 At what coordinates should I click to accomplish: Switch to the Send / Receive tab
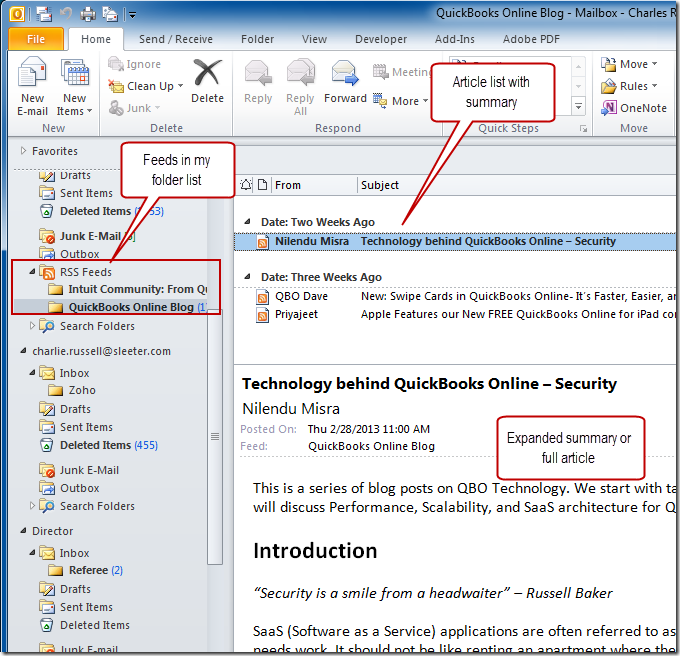176,39
